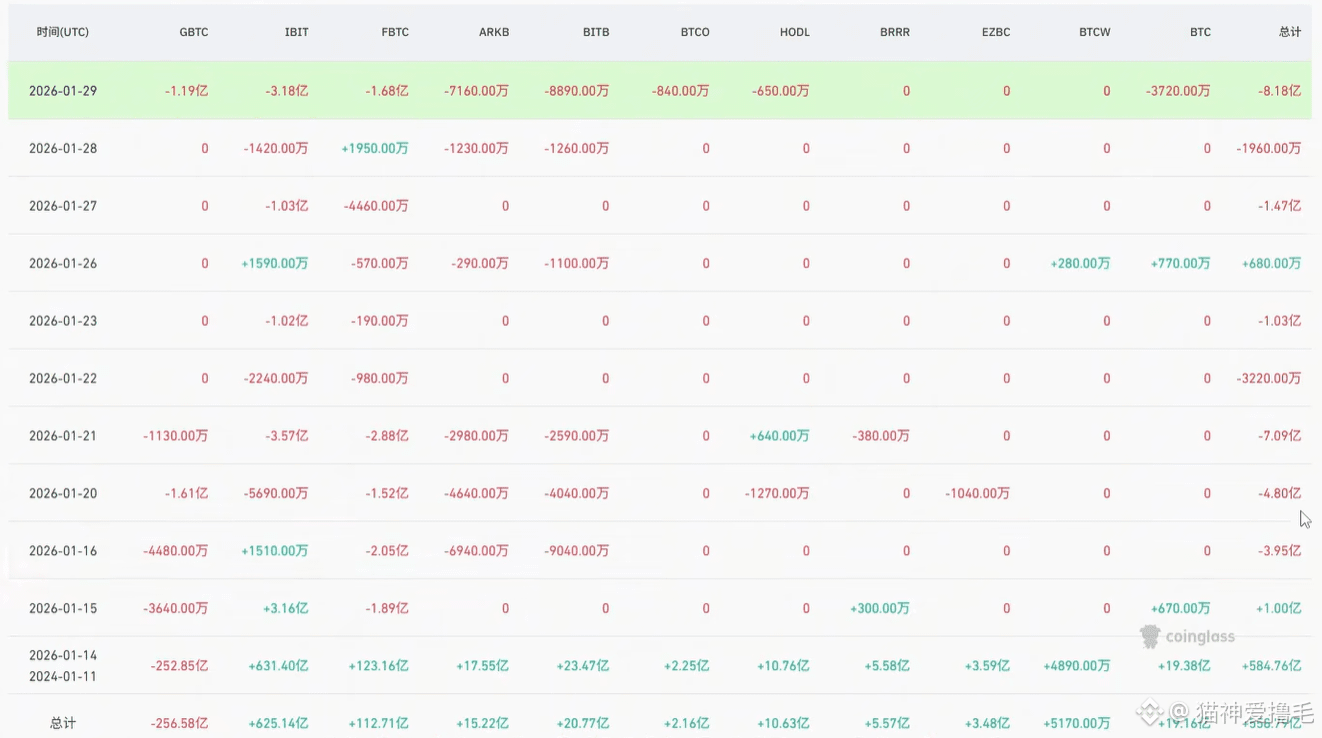Viewport: 1322px width, 738px height.
Task: Click the 总计 column header
Action: pyautogui.click(x=1290, y=32)
